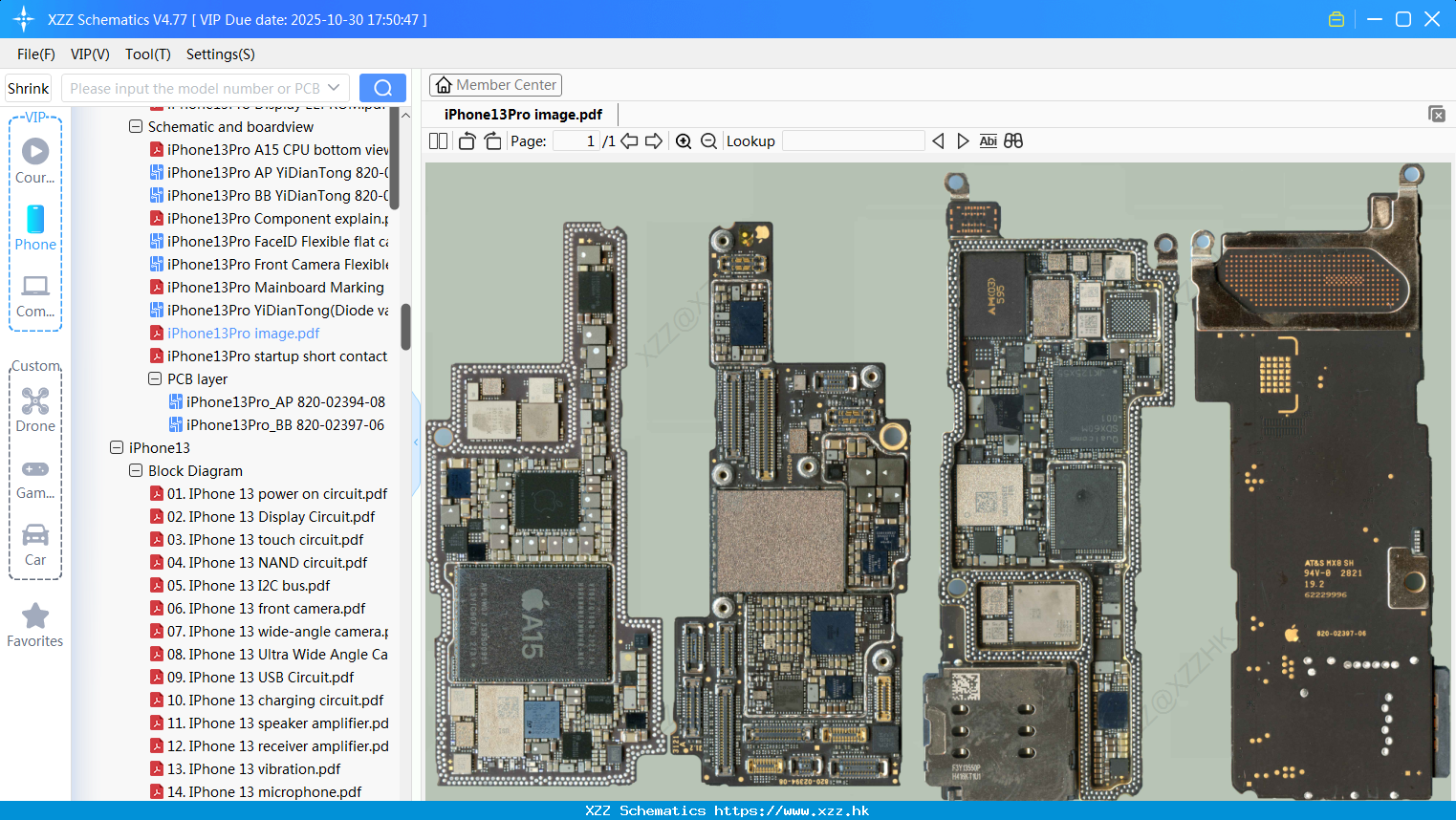The image size is (1456, 820).
Task: Open the Settings(S) menu
Action: [221, 54]
